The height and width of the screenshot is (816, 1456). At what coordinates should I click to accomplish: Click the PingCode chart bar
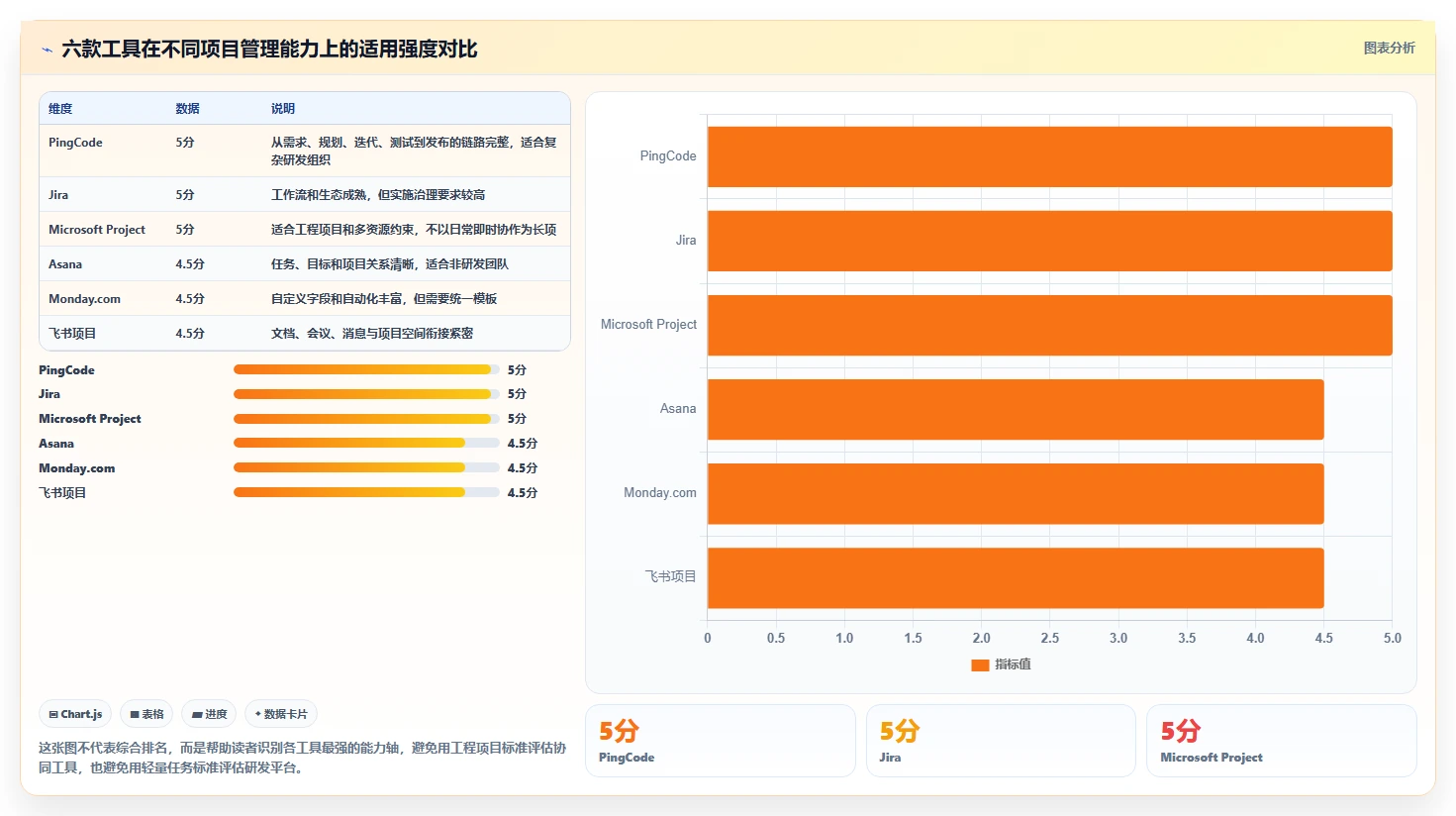click(x=1049, y=156)
